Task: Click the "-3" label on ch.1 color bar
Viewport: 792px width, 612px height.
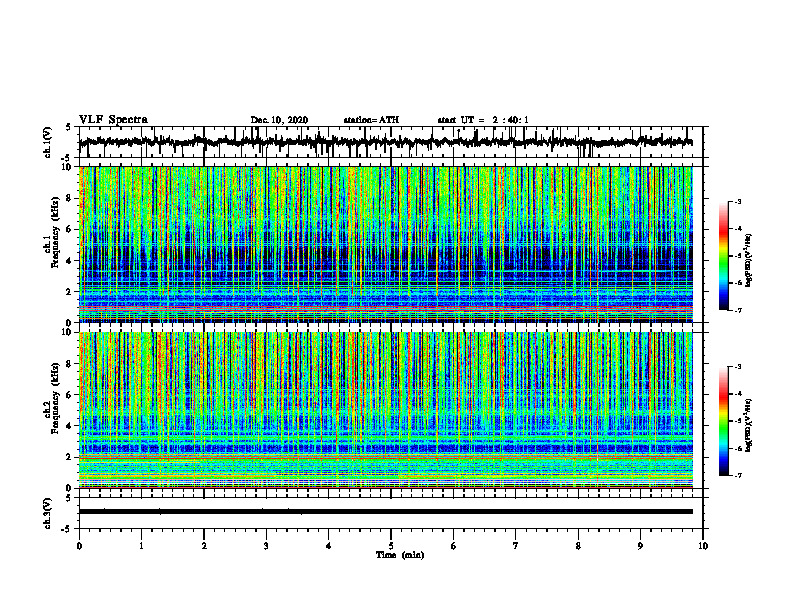Action: click(x=738, y=201)
